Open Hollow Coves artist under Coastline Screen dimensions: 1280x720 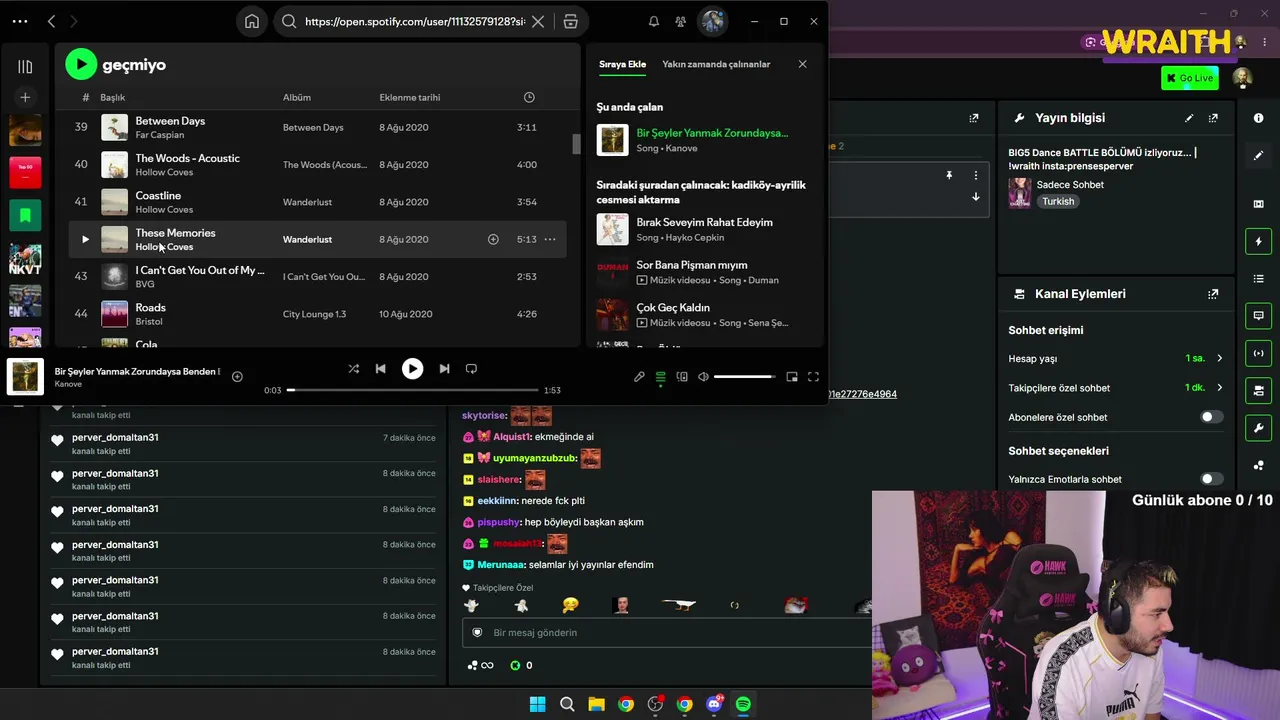click(164, 209)
